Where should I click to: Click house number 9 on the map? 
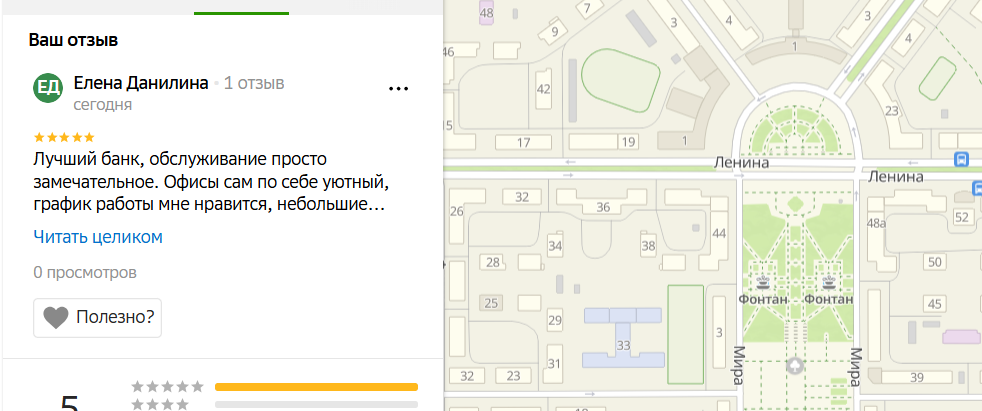pyautogui.click(x=554, y=32)
